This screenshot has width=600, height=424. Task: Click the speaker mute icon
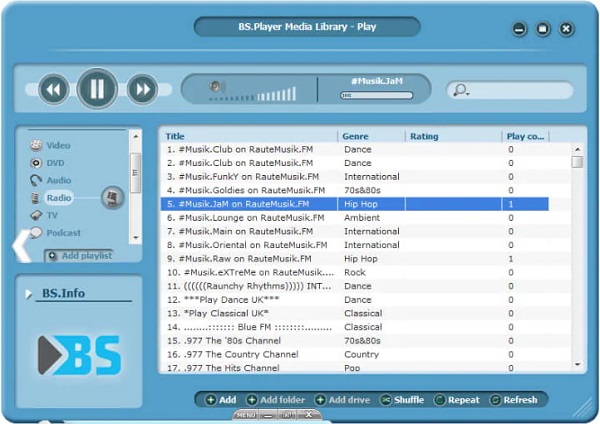click(x=217, y=86)
